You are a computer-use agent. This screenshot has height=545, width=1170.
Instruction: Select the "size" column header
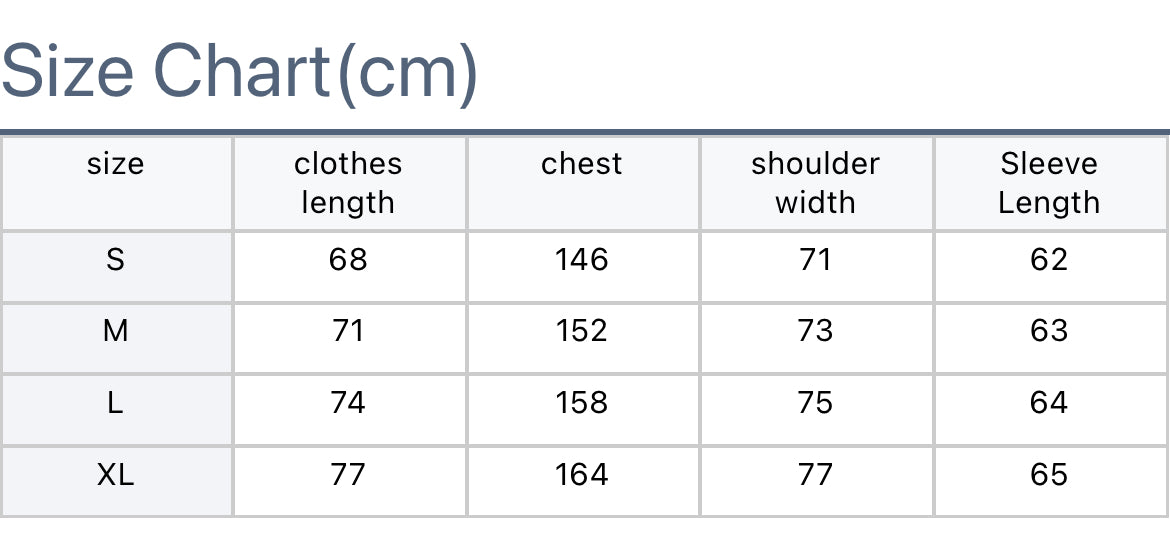click(116, 164)
